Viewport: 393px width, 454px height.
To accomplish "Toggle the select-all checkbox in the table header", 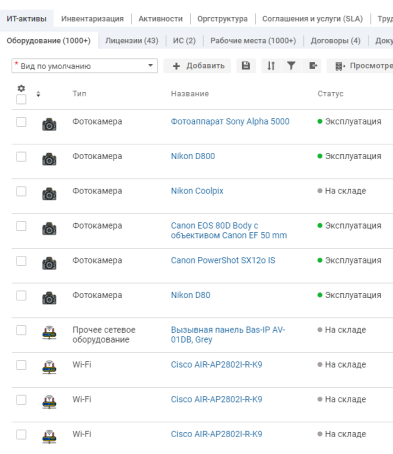I will point(21,99).
